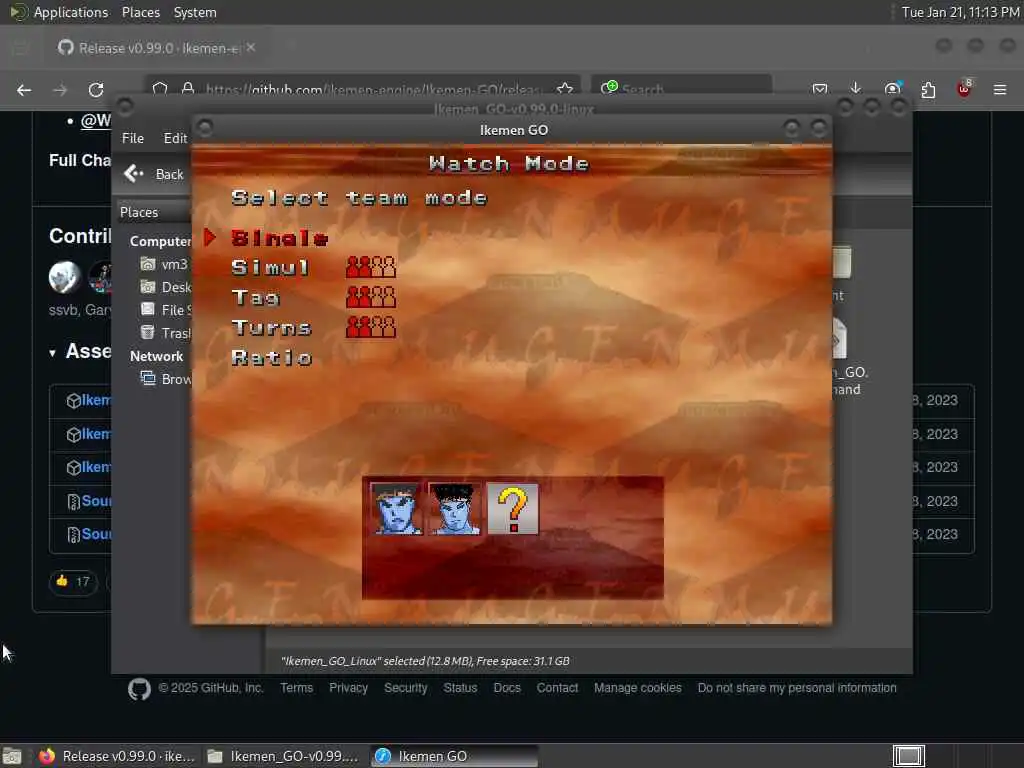This screenshot has width=1024, height=768.
Task: Open the Firefox hamburger menu
Action: (1000, 89)
